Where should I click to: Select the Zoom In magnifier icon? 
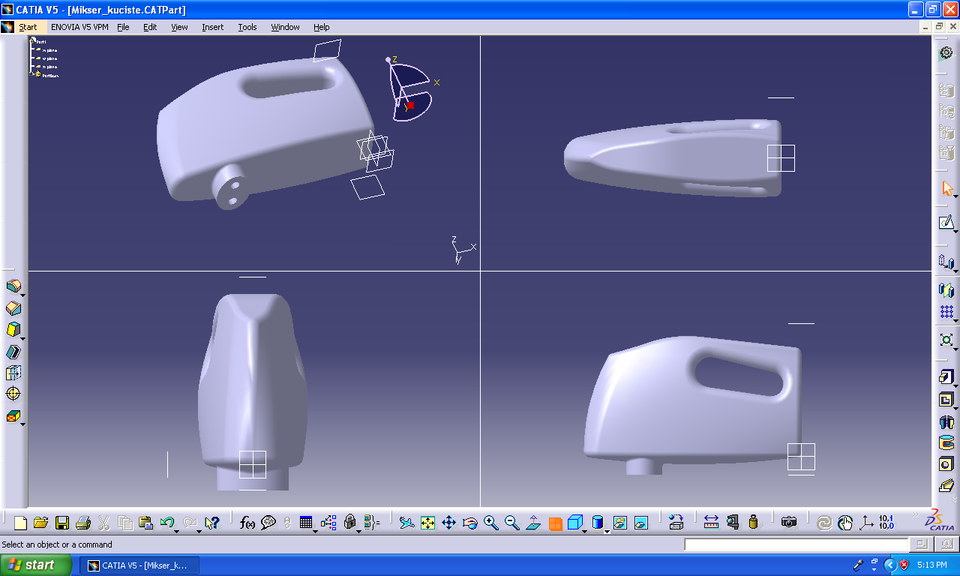(490, 522)
